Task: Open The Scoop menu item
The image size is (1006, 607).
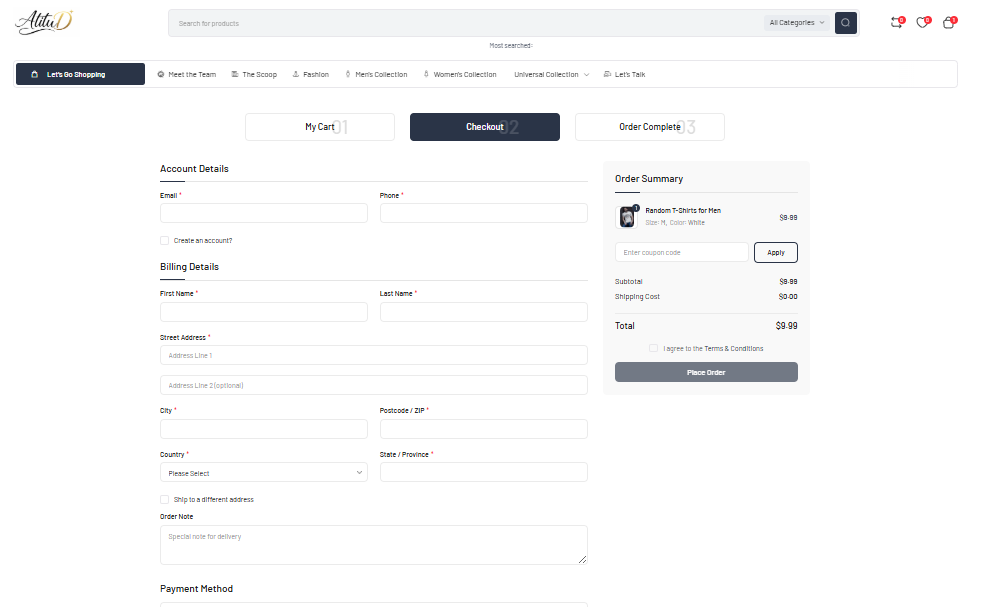Action: click(x=254, y=74)
